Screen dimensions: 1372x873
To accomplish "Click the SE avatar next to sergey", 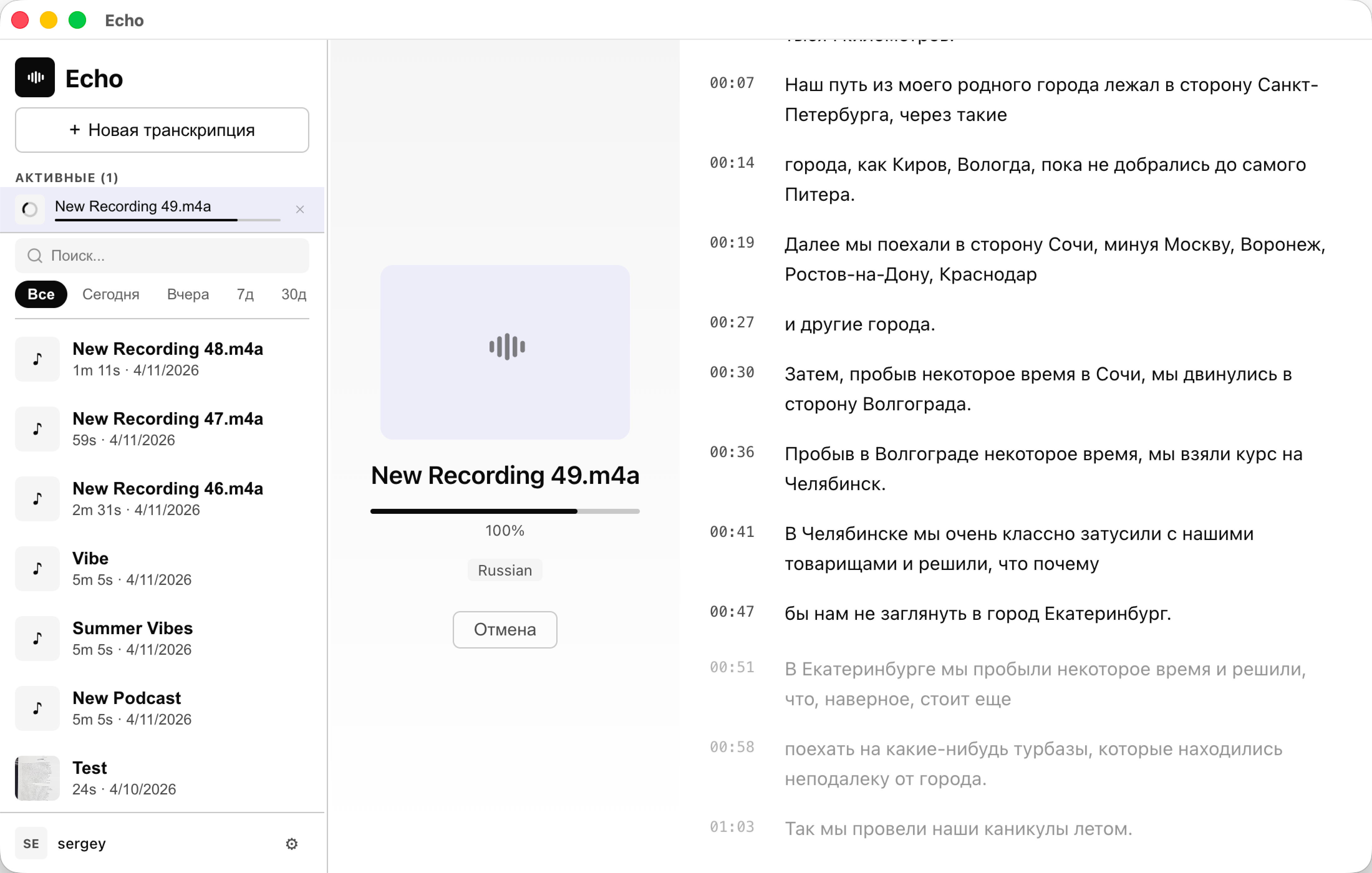I will pos(31,843).
